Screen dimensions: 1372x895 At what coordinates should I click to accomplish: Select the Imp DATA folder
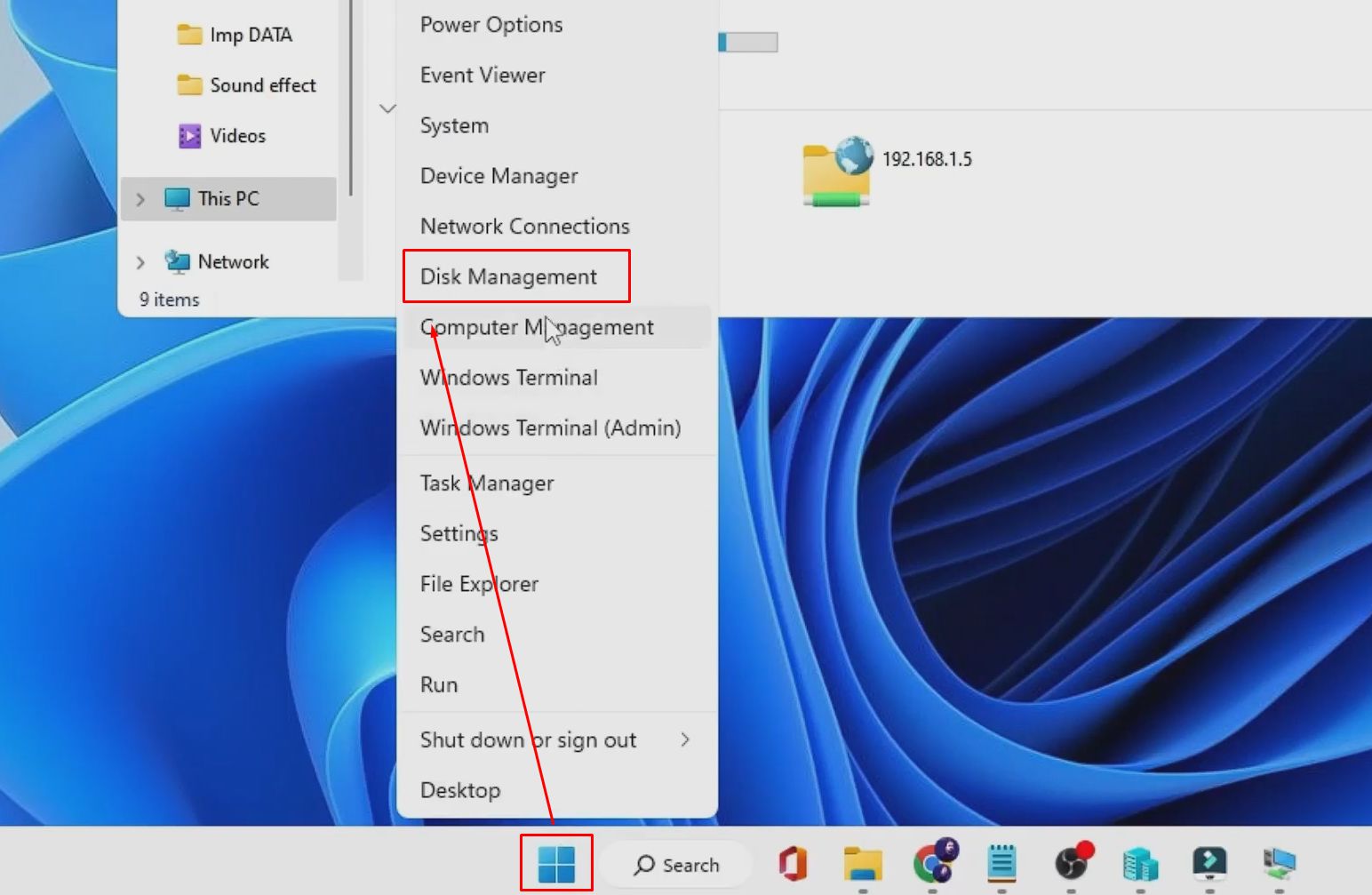click(x=250, y=35)
